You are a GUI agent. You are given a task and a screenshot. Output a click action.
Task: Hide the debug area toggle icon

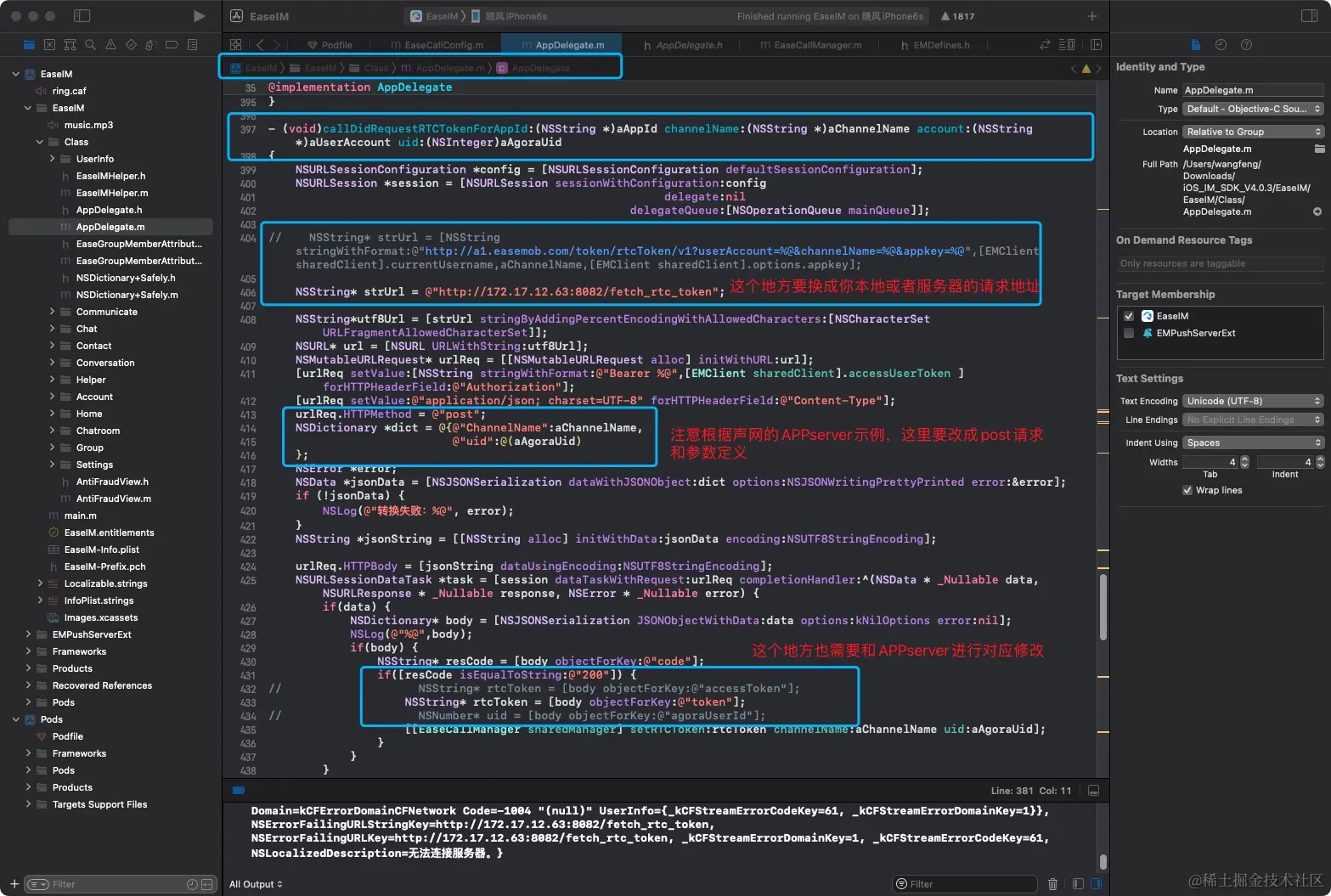click(1093, 791)
